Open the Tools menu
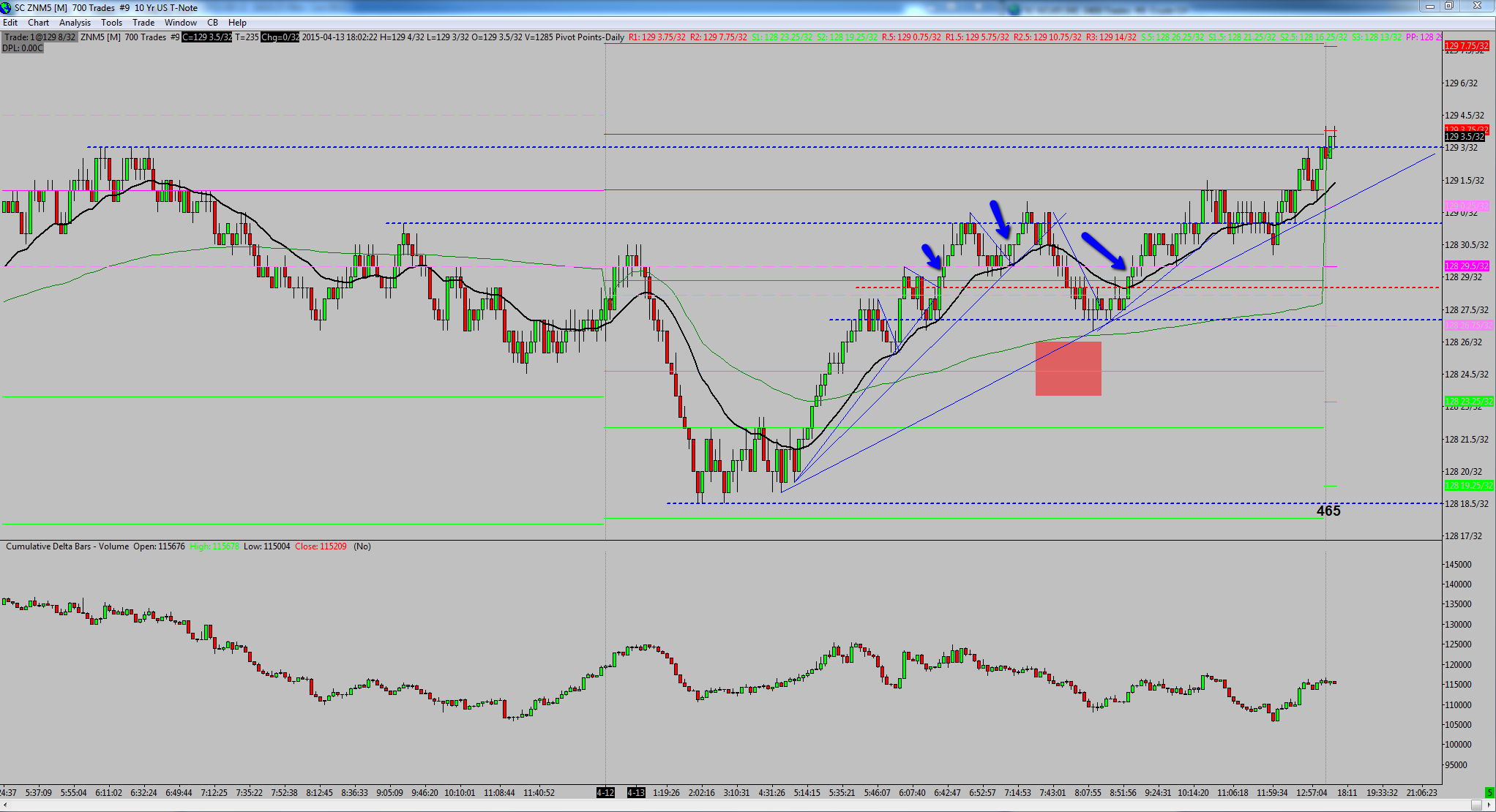The image size is (1496, 812). click(x=111, y=23)
